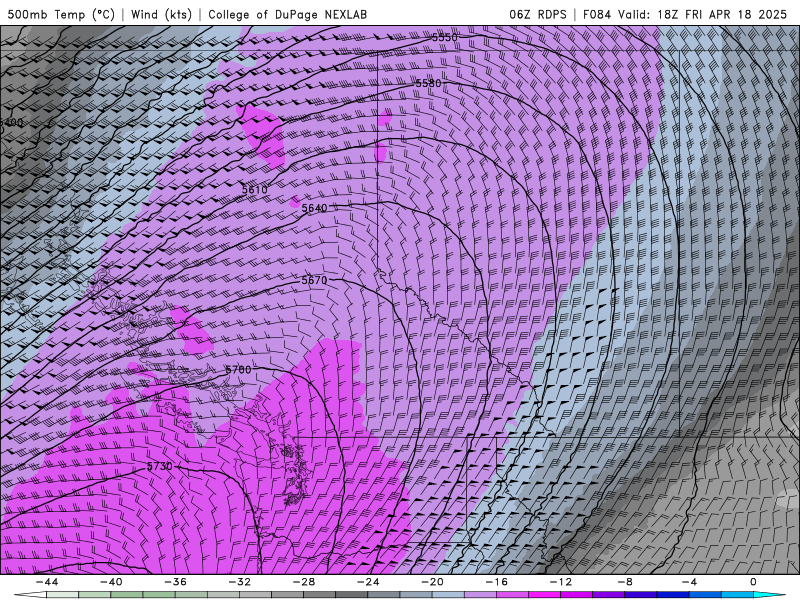Click the -20 legend value
800x600 pixels.
pyautogui.click(x=432, y=582)
